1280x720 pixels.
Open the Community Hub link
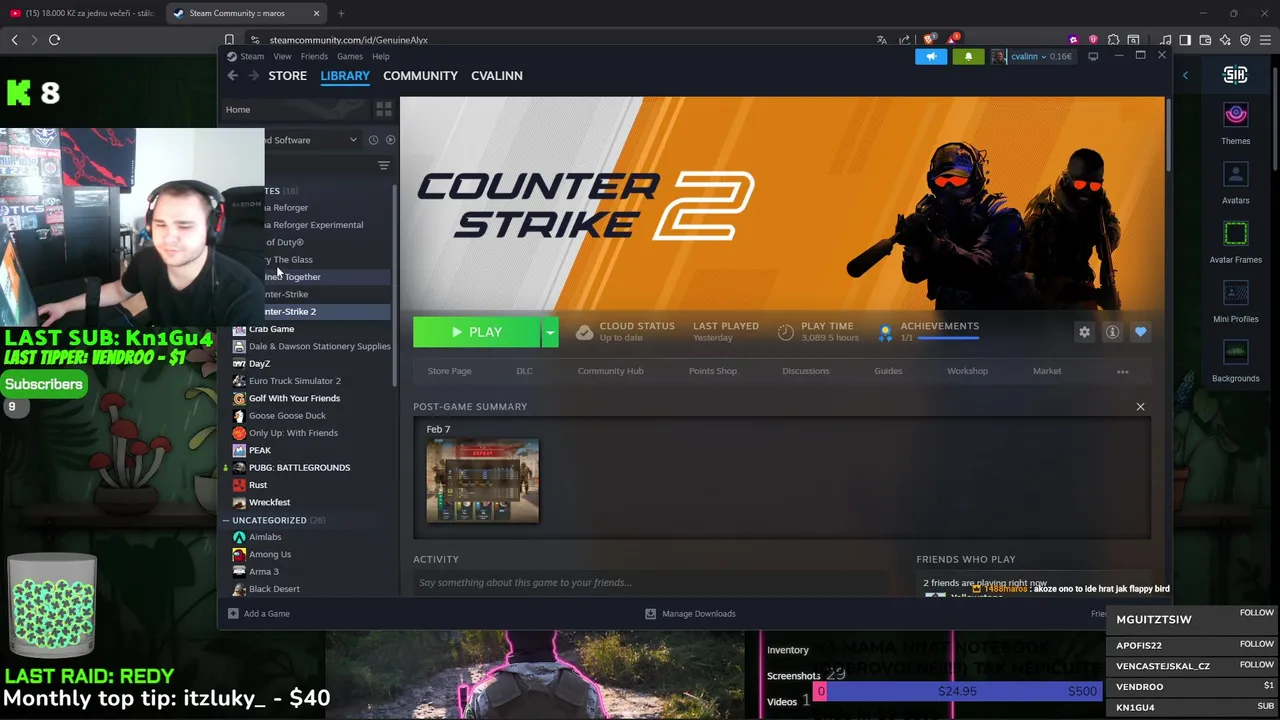610,371
